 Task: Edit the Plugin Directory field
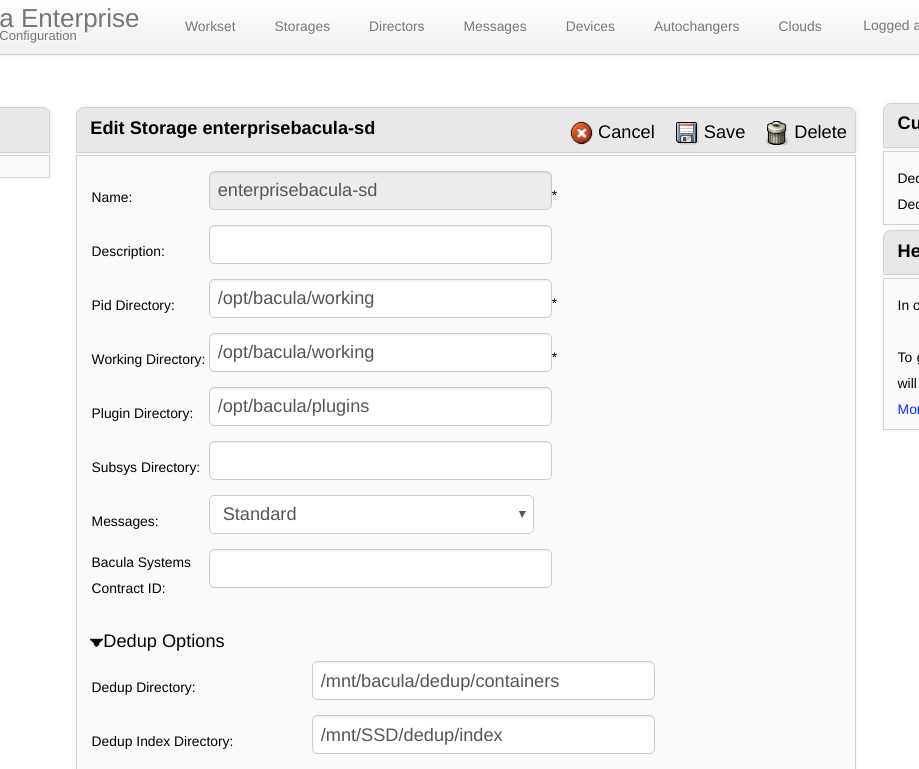[380, 406]
